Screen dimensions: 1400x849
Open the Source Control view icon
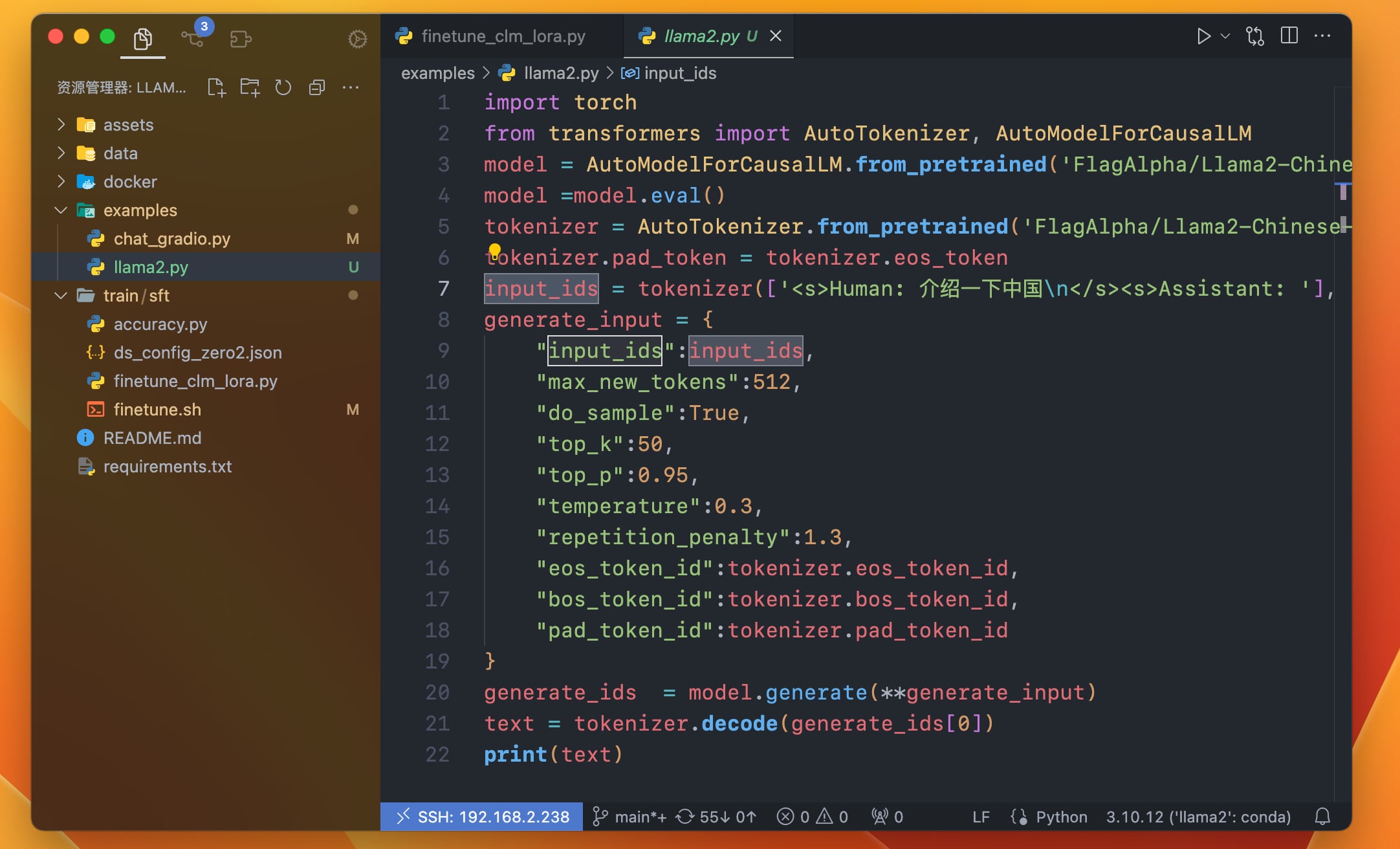point(193,38)
